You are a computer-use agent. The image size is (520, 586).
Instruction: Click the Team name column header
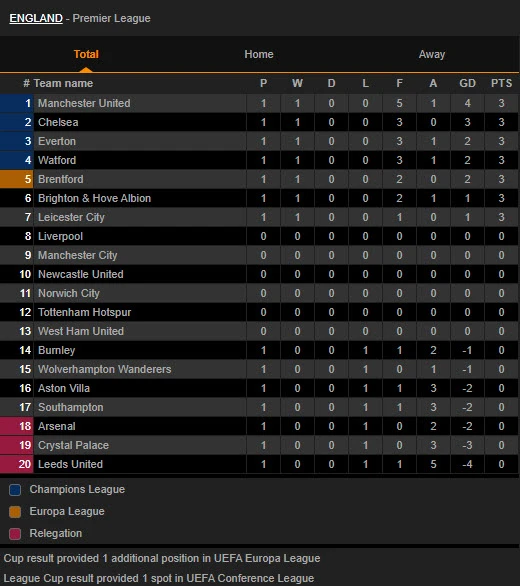point(63,83)
